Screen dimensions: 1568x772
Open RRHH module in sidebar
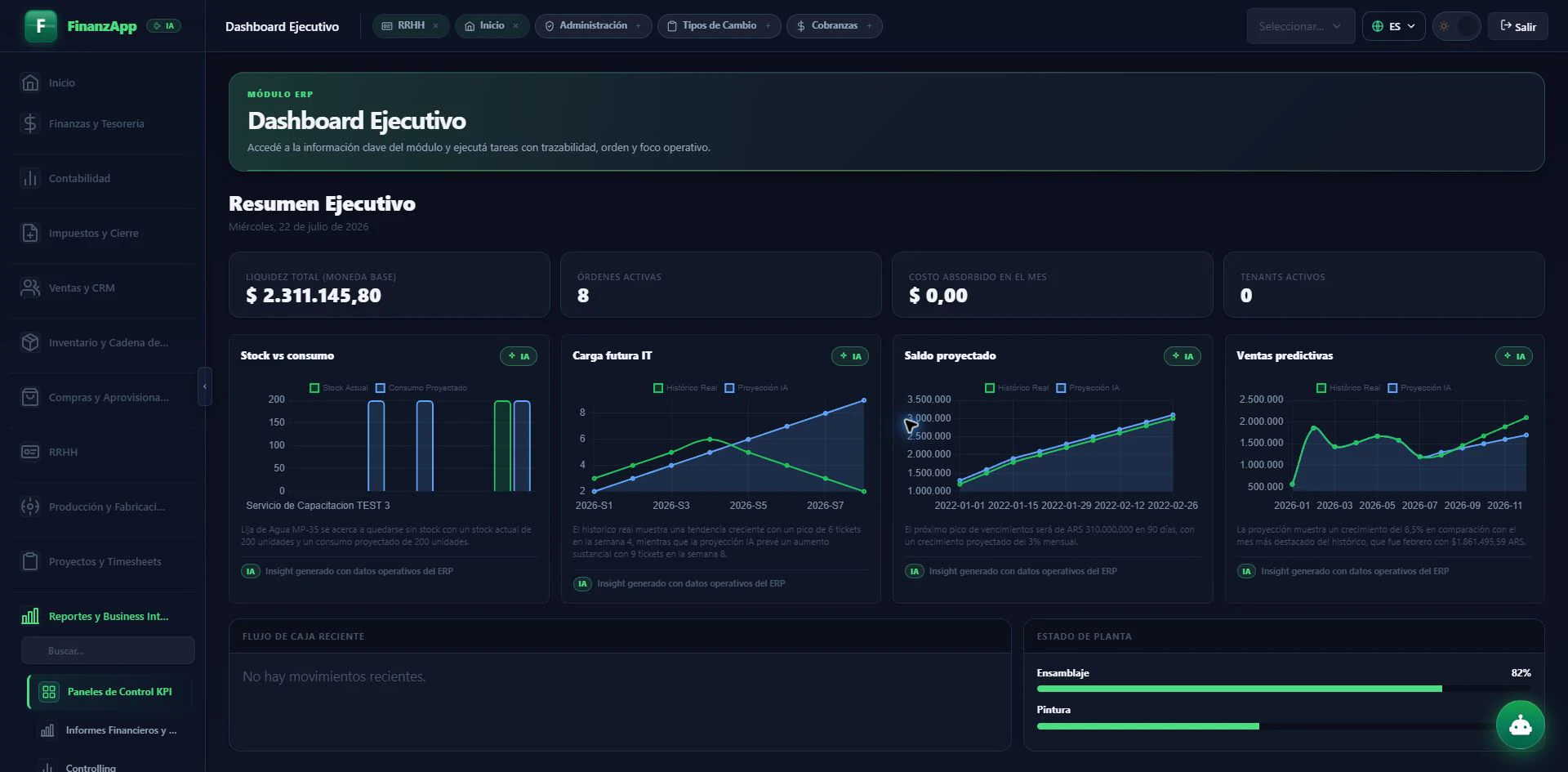point(102,452)
